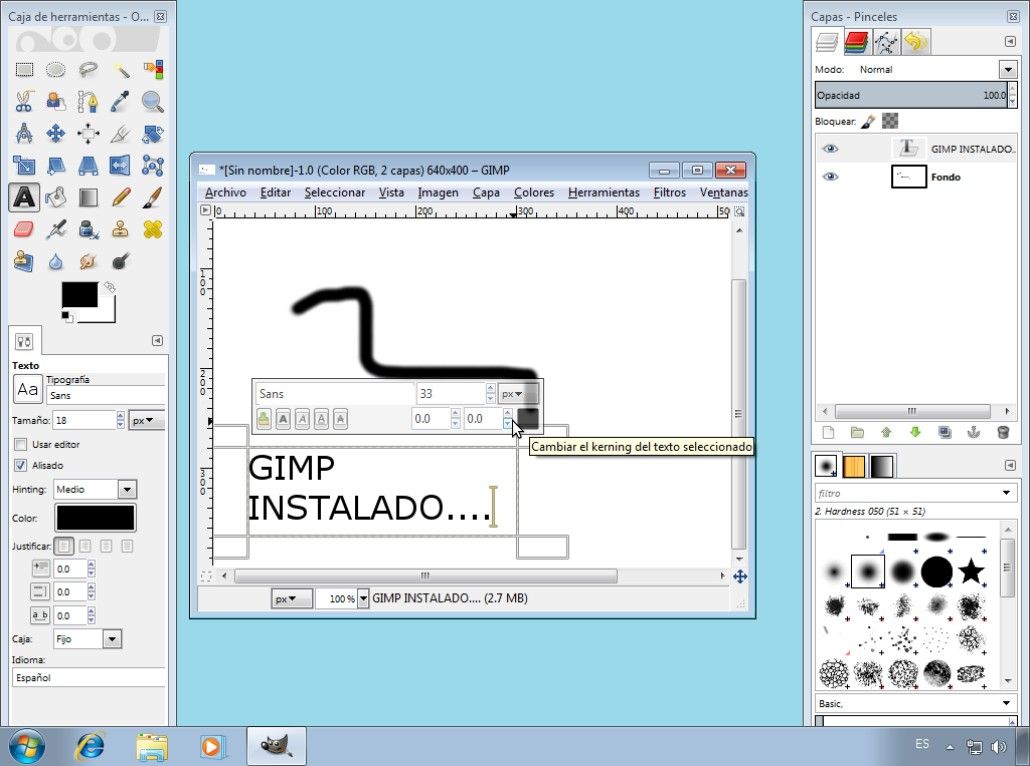Expand the layer Modo dropdown

coord(1007,70)
